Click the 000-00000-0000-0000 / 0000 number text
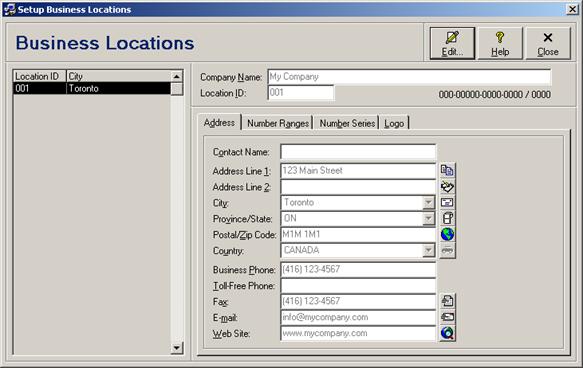Image resolution: width=583 pixels, height=368 pixels. click(x=495, y=94)
